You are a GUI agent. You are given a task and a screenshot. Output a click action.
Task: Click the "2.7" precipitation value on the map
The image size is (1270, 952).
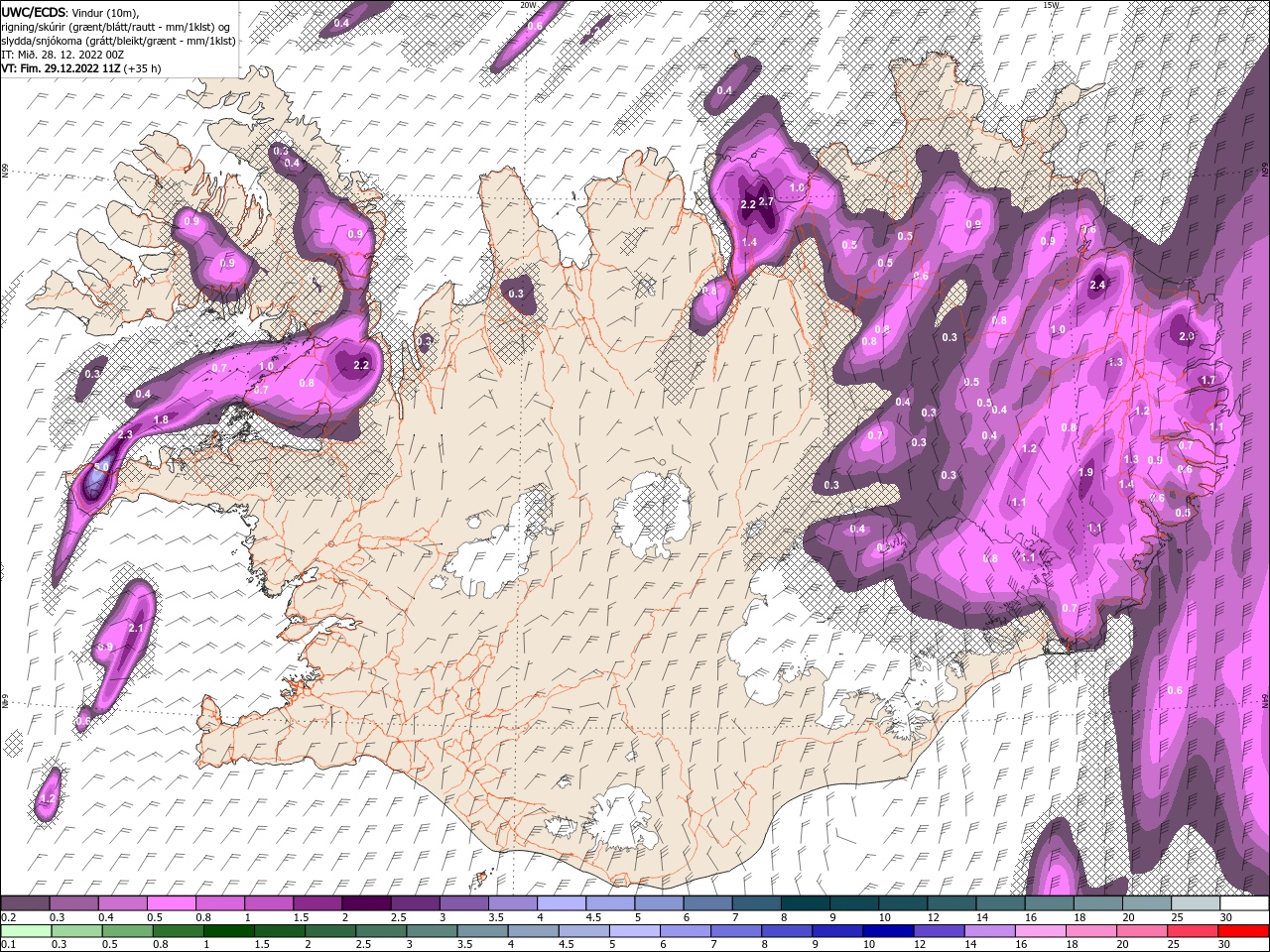[x=766, y=202]
